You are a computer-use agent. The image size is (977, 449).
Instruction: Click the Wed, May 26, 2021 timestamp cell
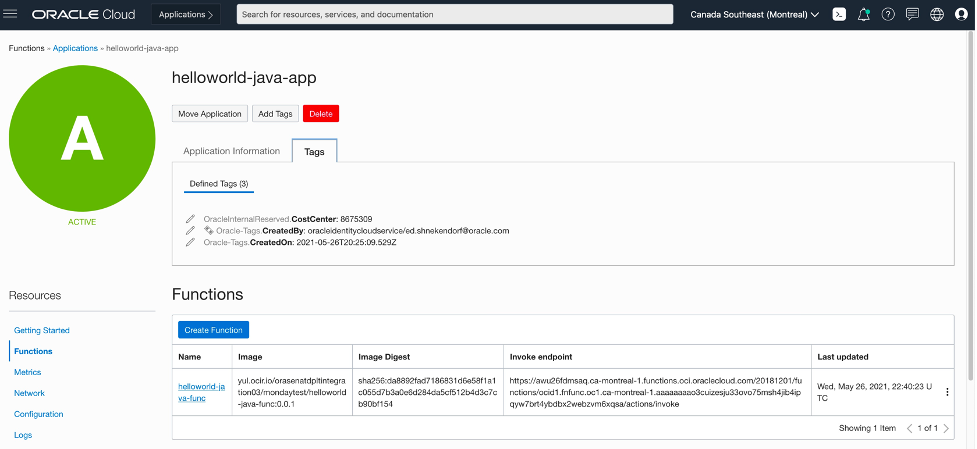tap(874, 392)
